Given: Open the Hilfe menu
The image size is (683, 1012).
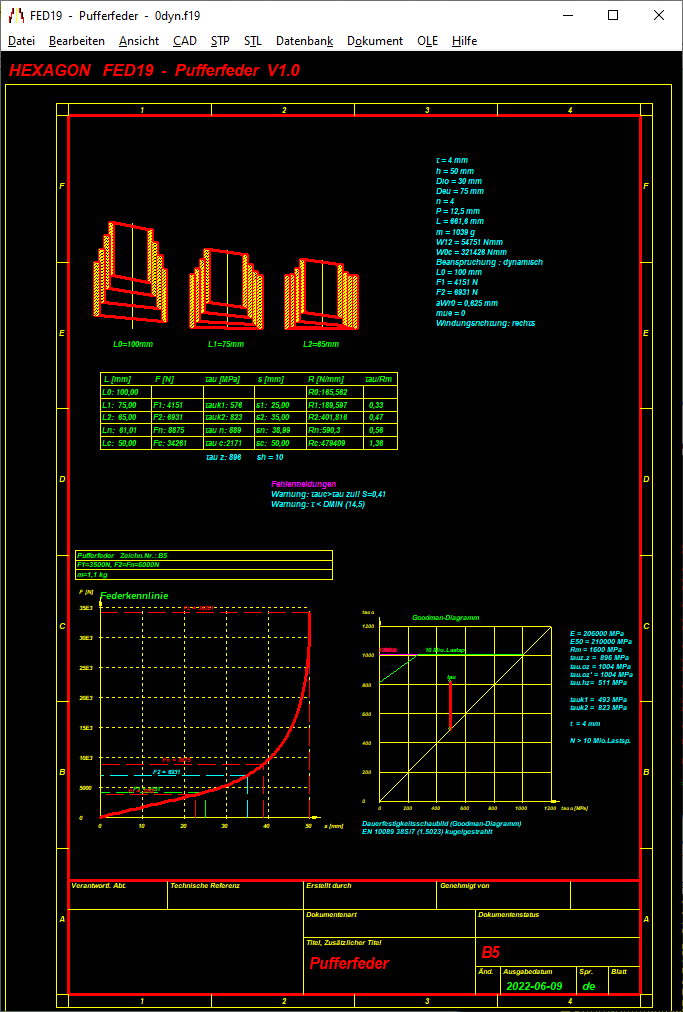Looking at the screenshot, I should (x=464, y=41).
